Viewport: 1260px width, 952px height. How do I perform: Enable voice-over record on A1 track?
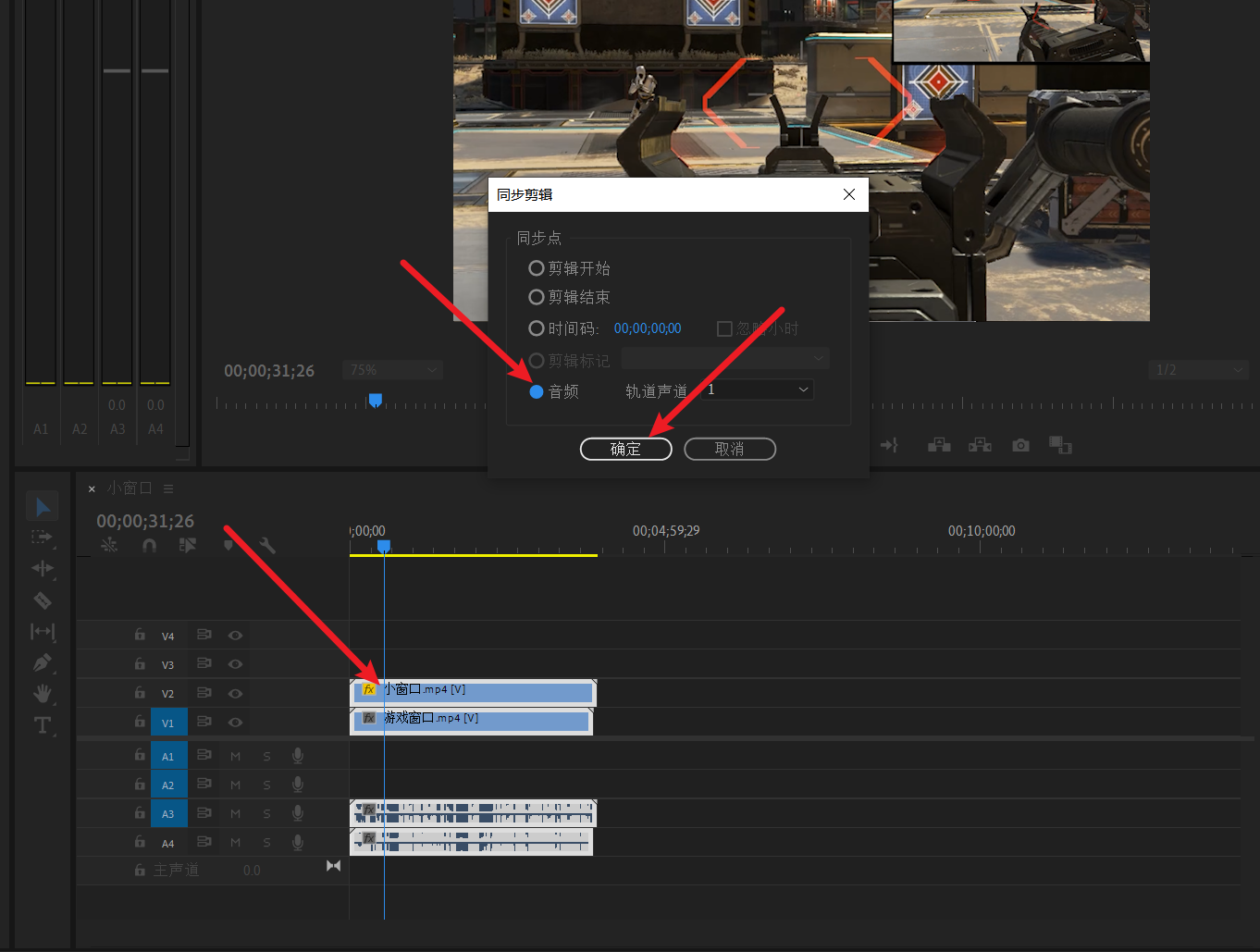coord(298,755)
